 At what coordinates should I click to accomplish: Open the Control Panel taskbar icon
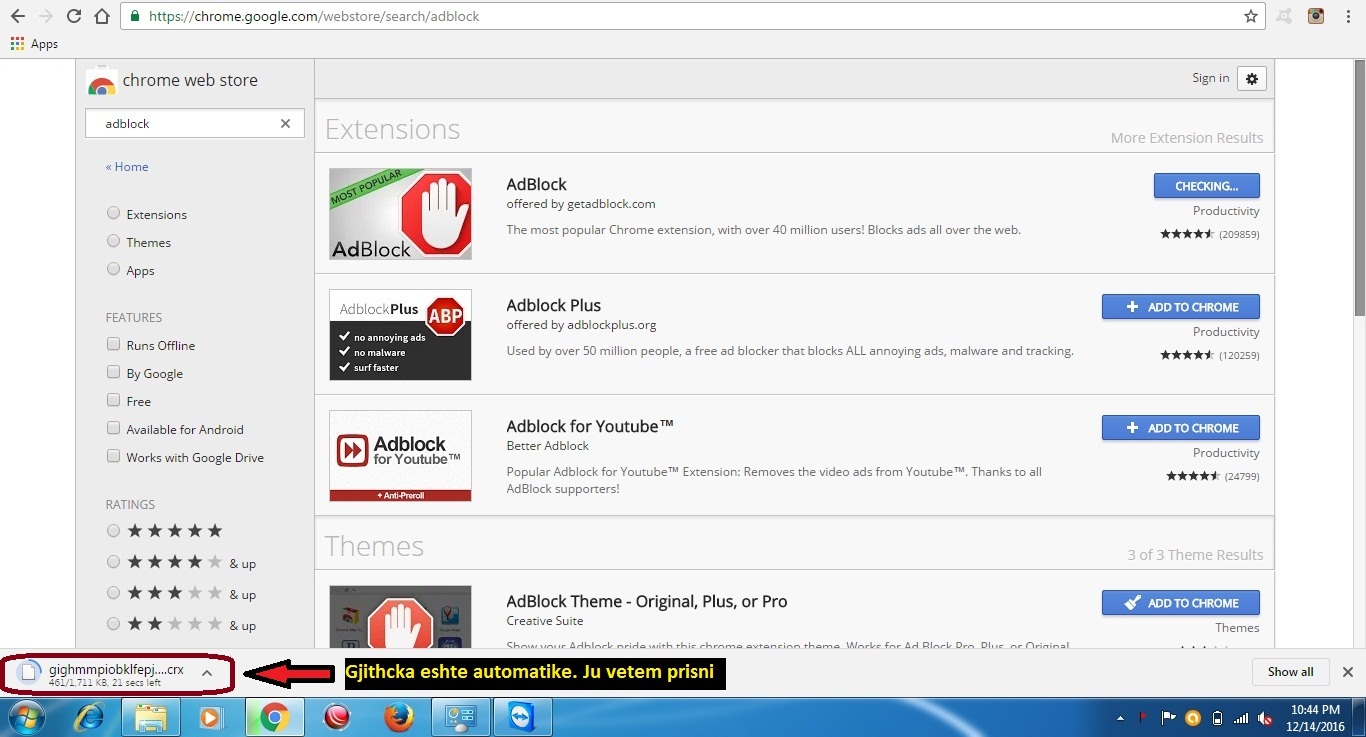coord(459,718)
